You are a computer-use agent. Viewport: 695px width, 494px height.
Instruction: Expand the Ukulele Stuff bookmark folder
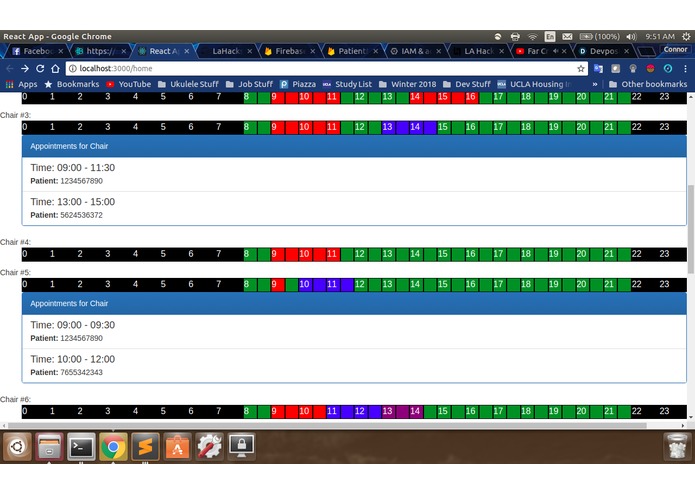tap(188, 84)
